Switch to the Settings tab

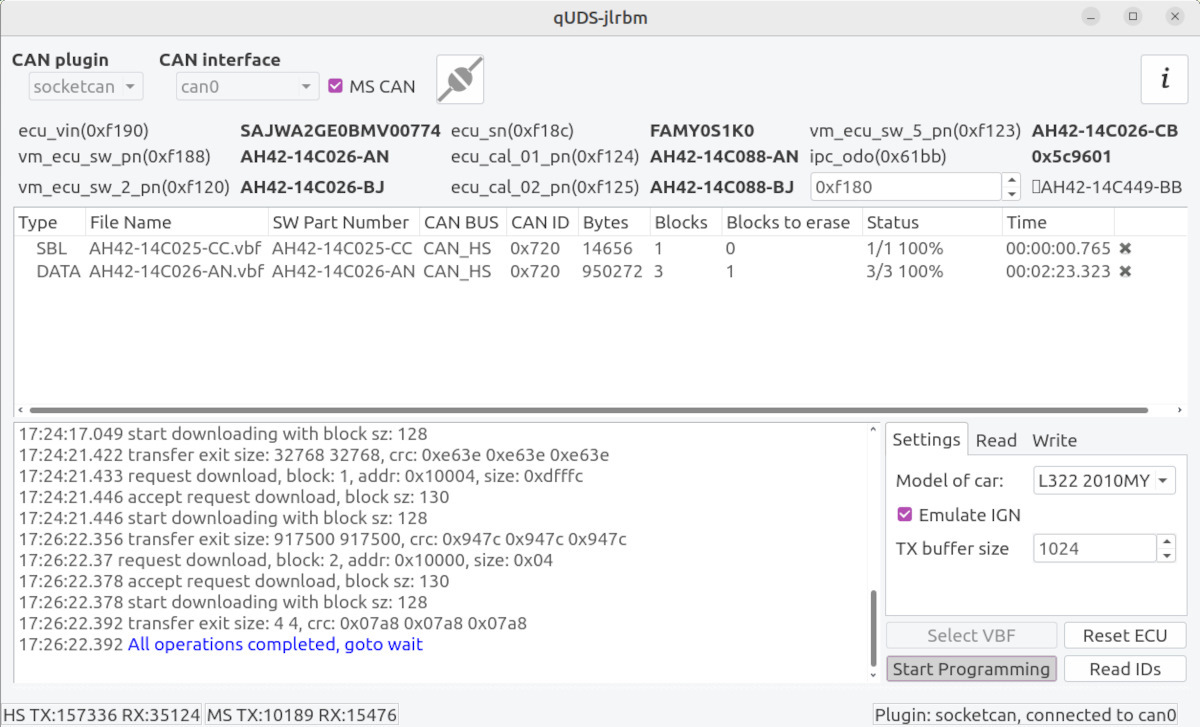[x=926, y=440]
